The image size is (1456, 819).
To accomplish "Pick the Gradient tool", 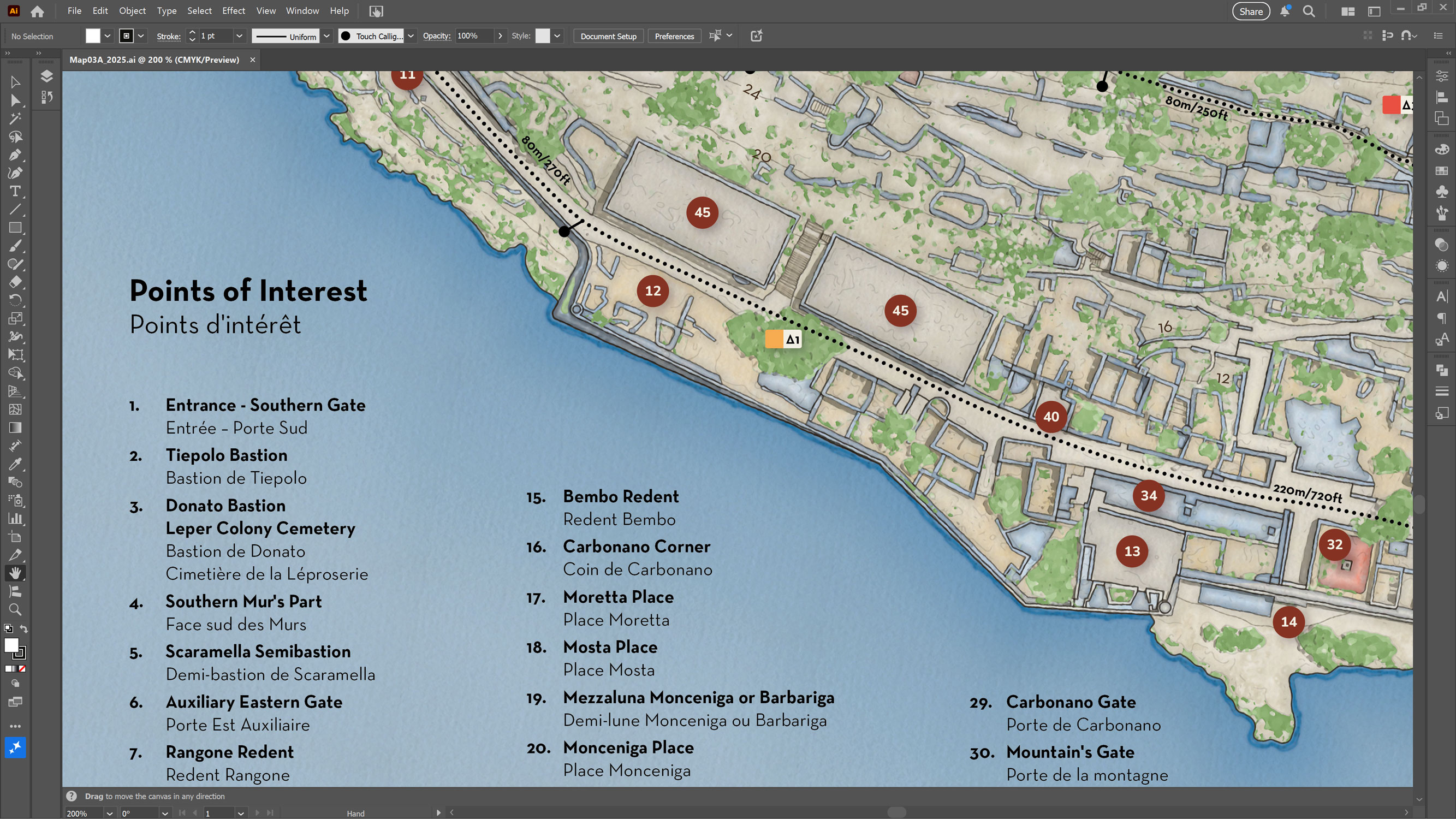I will pyautogui.click(x=15, y=428).
